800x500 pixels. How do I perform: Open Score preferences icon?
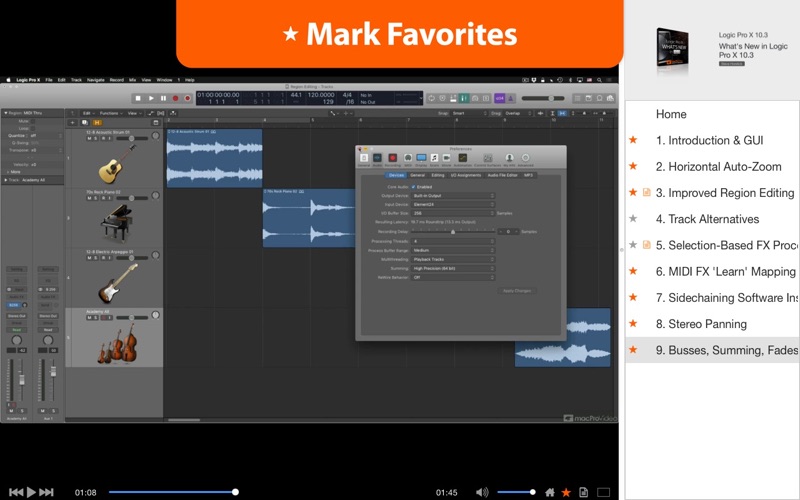434,160
